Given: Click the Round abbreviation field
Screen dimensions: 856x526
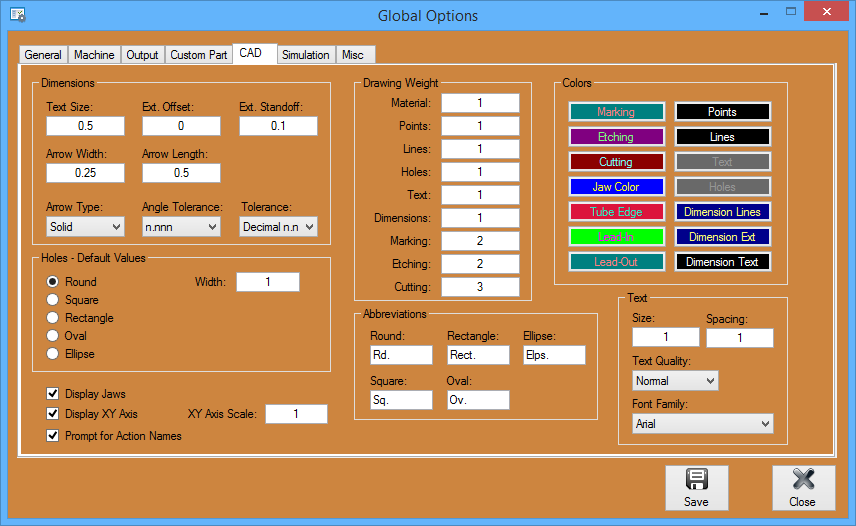Looking at the screenshot, I should click(x=401, y=355).
